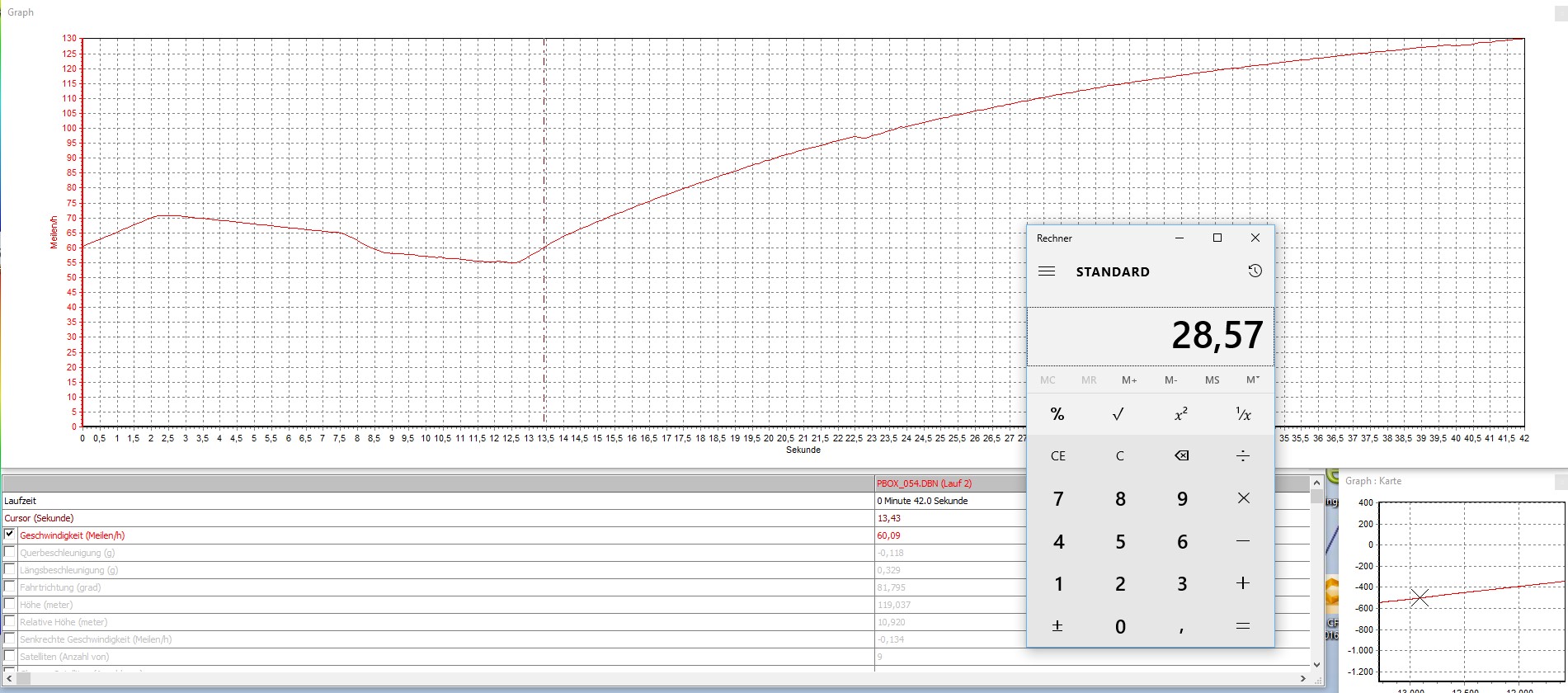The image size is (1568, 693).
Task: Enable the Längsbeschleunigung (g) channel checkbox
Action: pyautogui.click(x=10, y=569)
